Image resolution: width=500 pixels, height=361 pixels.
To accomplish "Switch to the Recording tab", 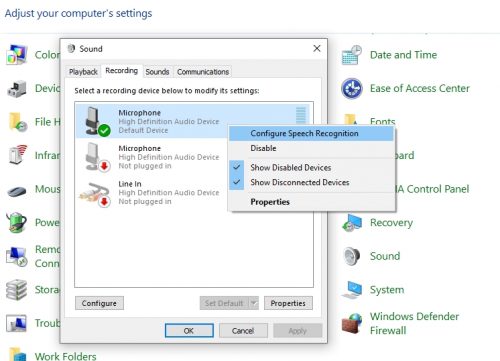I will [x=122, y=71].
